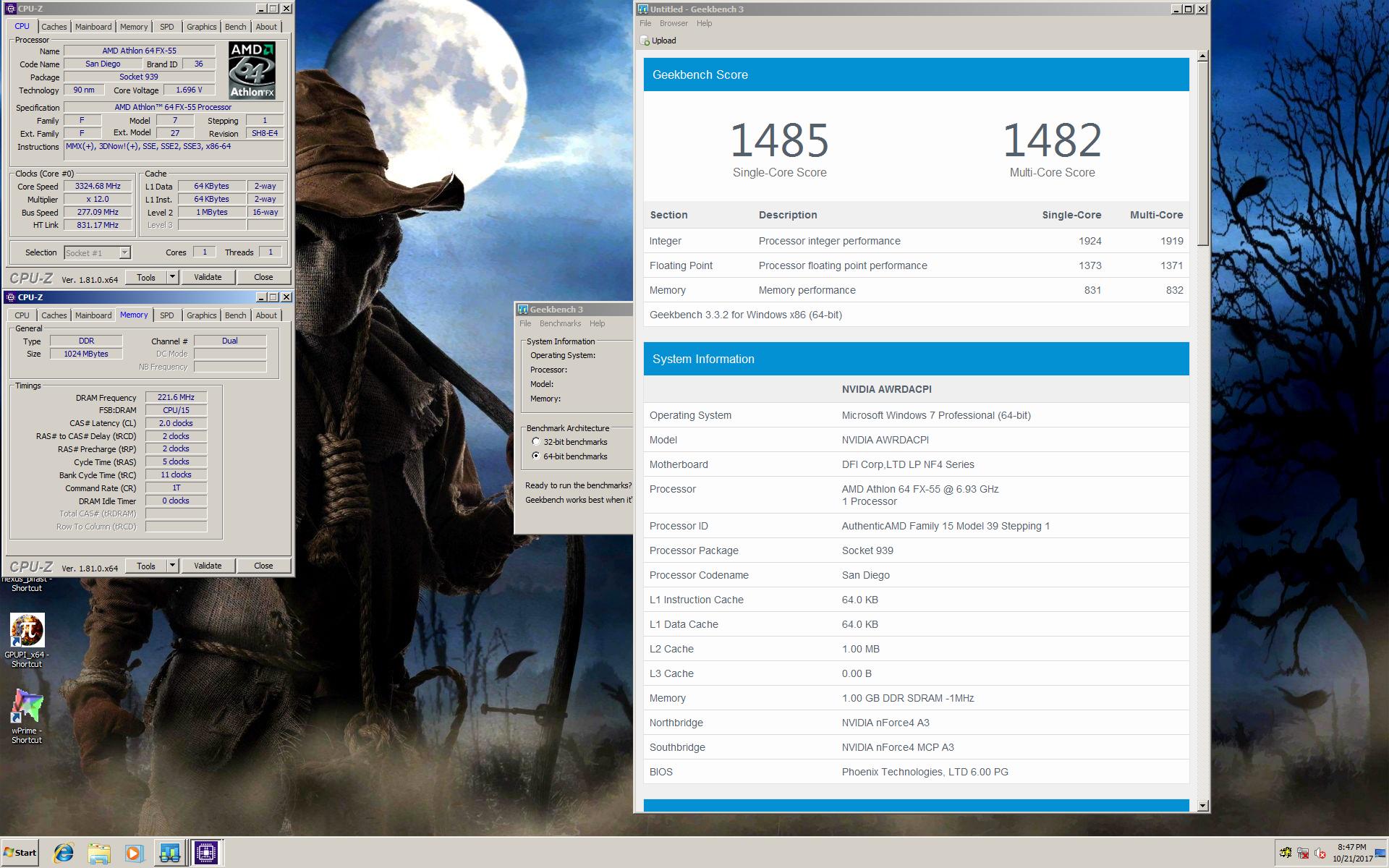The height and width of the screenshot is (868, 1389).
Task: Click the CPU tab in lower CPU-Z
Action: point(22,315)
